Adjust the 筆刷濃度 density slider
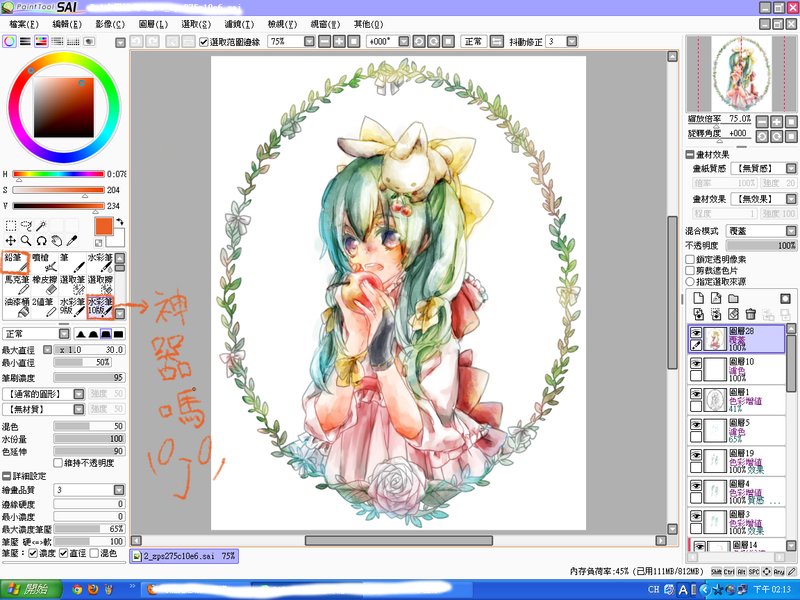Screen dimensions: 800x600 point(89,378)
